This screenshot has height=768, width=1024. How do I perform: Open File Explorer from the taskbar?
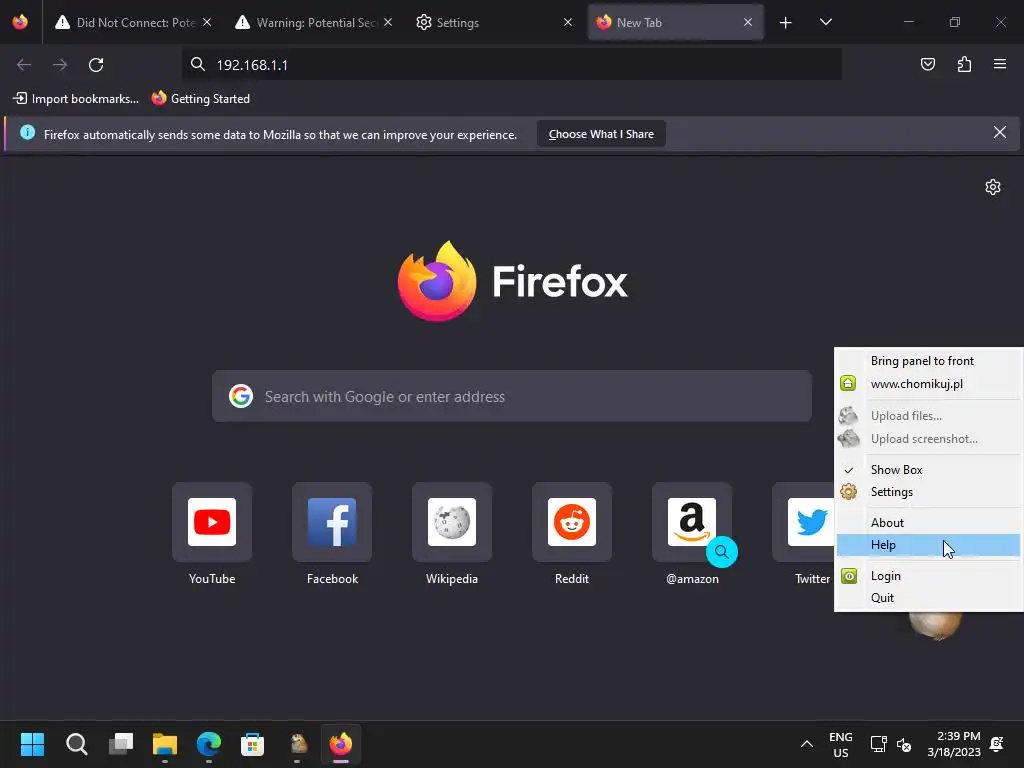click(165, 744)
